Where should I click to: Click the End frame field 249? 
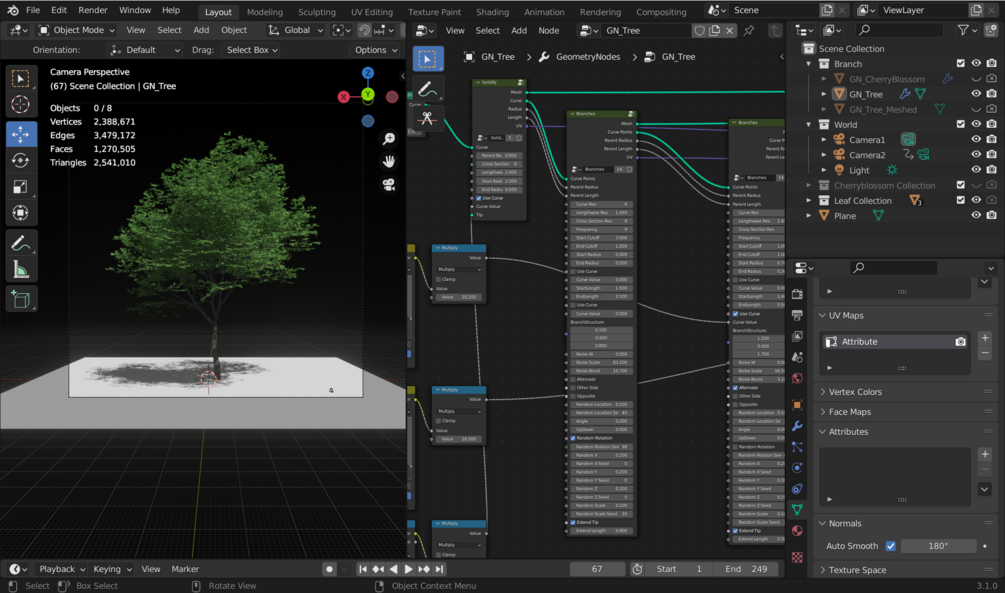pyautogui.click(x=747, y=569)
